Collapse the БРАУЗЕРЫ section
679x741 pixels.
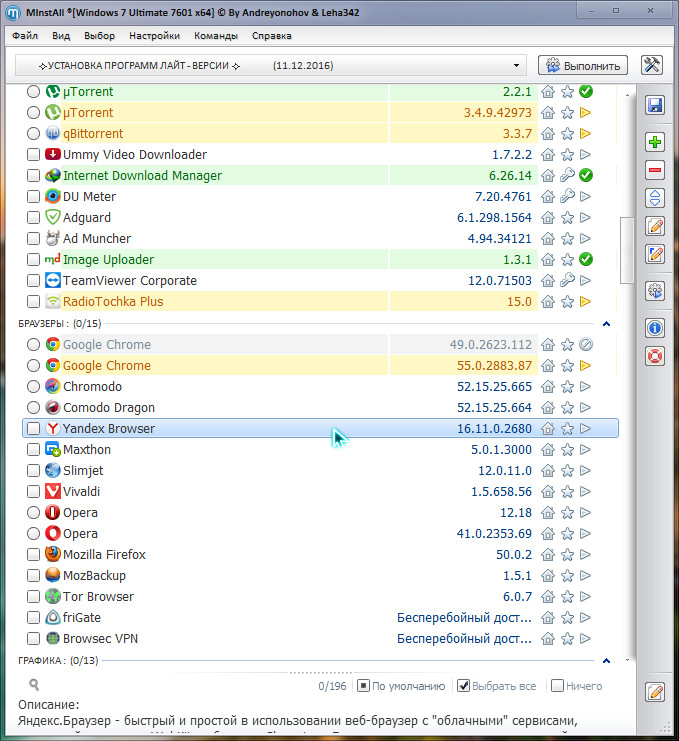coord(606,324)
